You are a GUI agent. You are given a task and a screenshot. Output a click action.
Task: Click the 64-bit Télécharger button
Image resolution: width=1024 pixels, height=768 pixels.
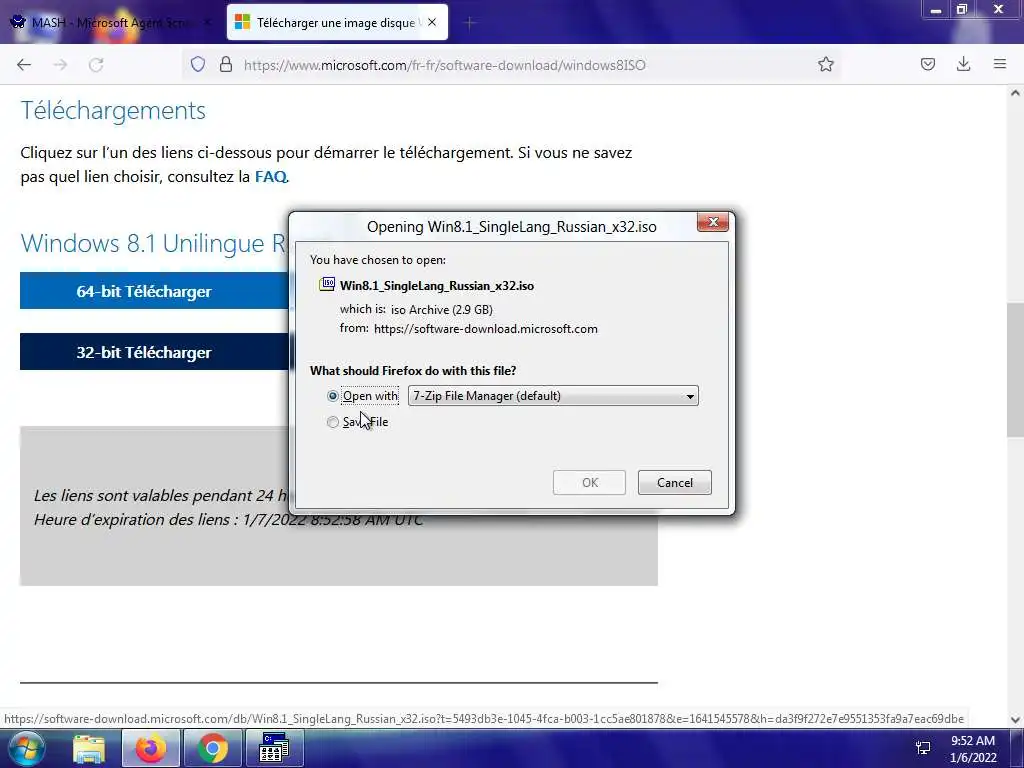point(154,291)
